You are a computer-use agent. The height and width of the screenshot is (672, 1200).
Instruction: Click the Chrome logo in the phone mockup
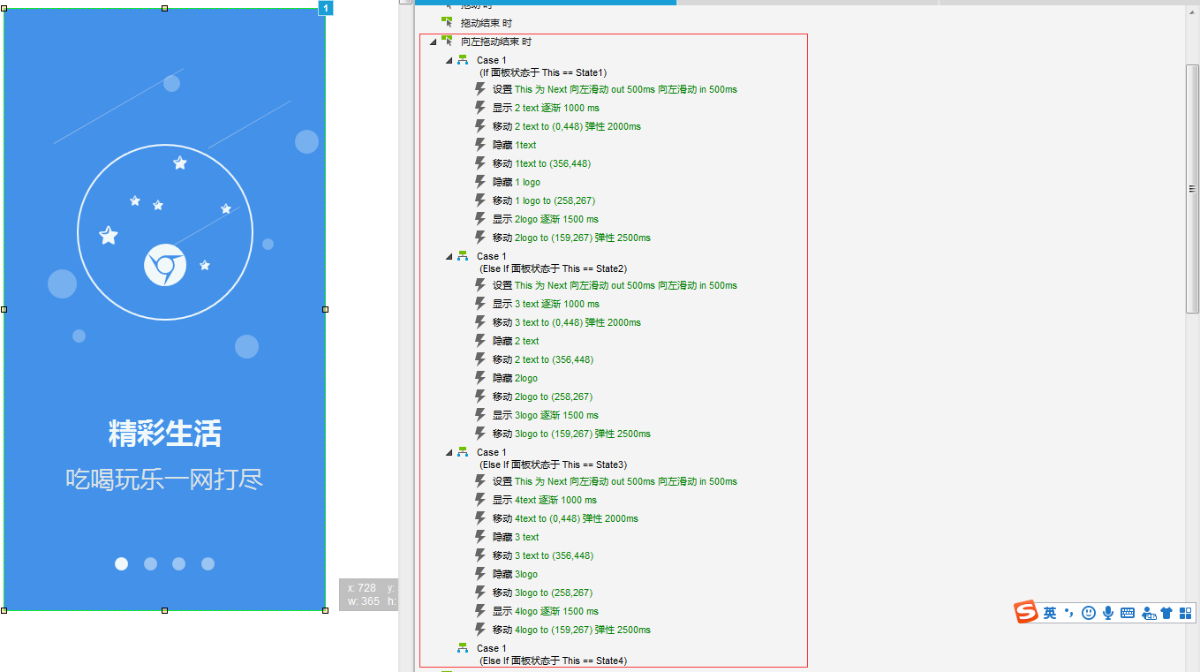pyautogui.click(x=165, y=265)
